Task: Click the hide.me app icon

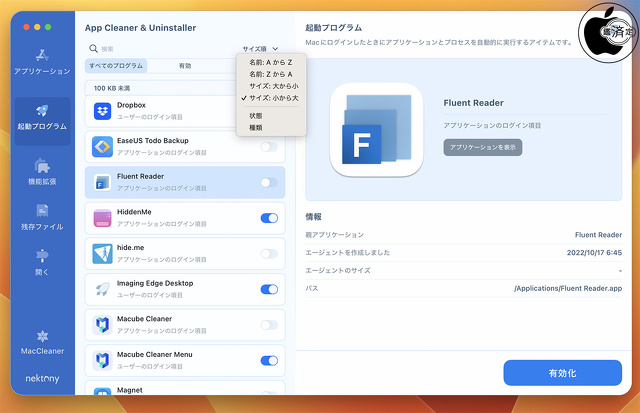Action: [102, 253]
